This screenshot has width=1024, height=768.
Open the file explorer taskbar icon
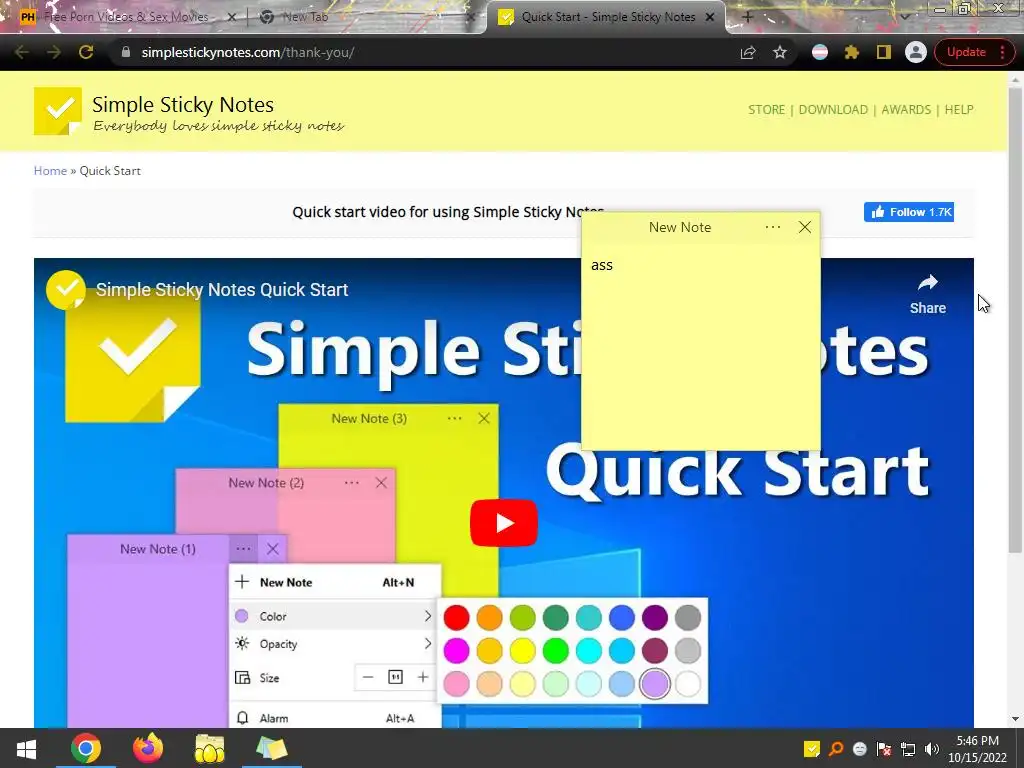(210, 748)
